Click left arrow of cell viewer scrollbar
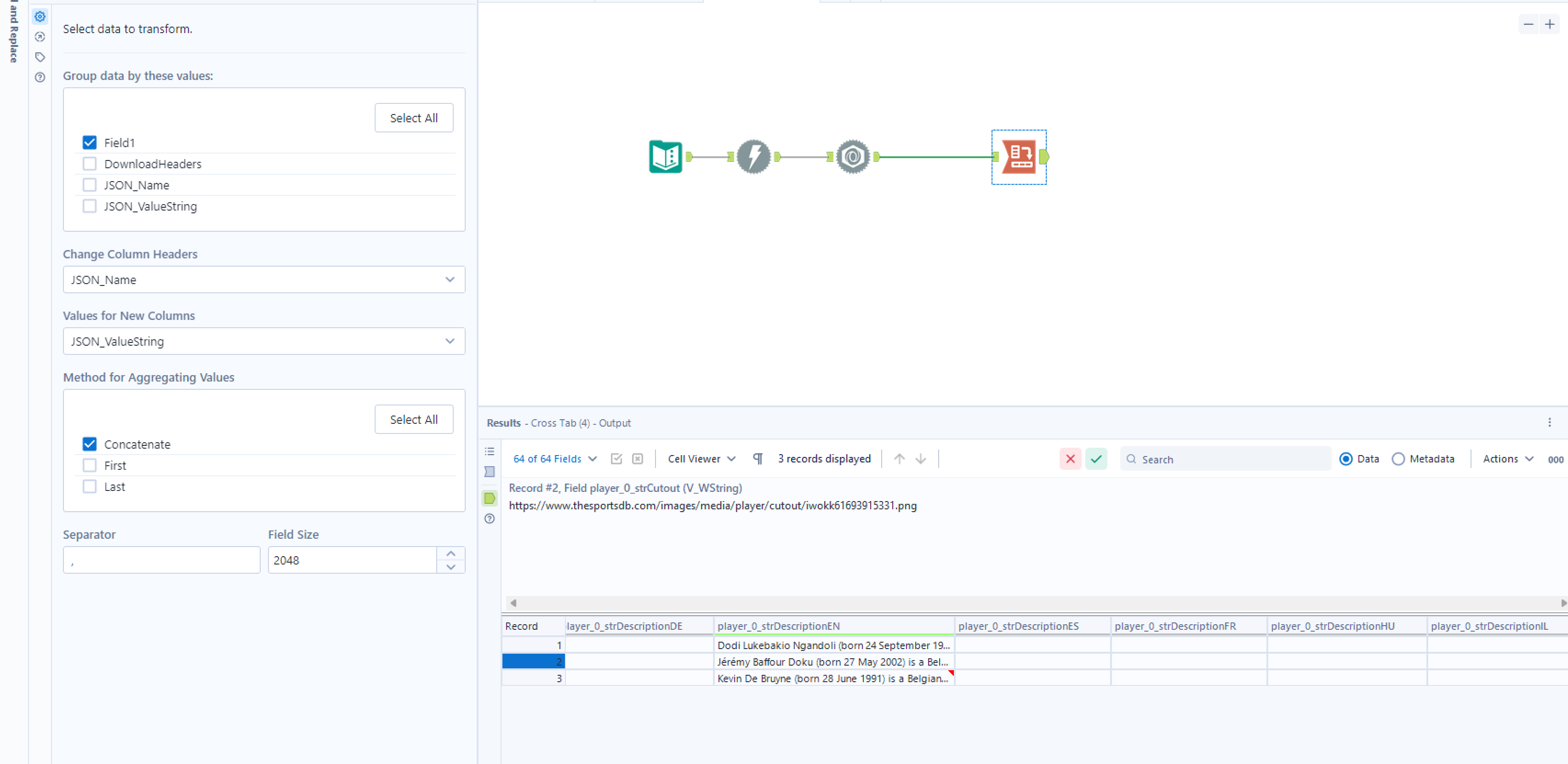 513,603
